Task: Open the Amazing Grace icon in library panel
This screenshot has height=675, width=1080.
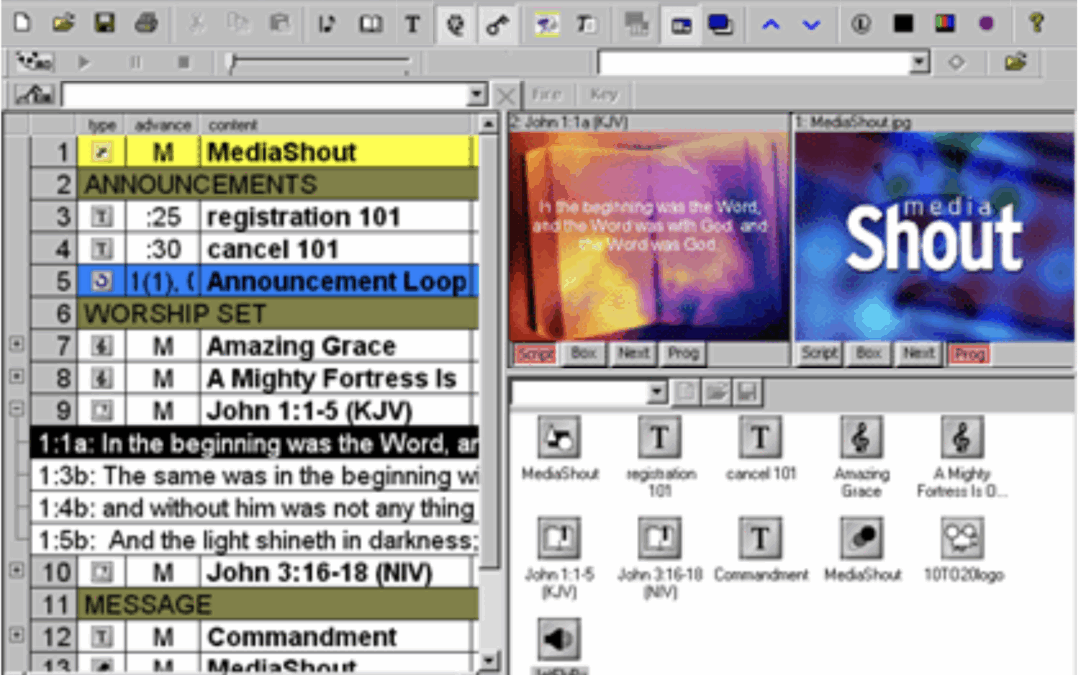Action: 861,438
